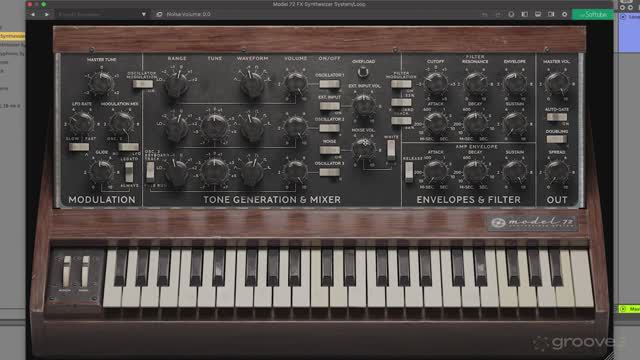Toggle the 66% keyboard track switch
This screenshot has width=640, height=360.
(401, 120)
